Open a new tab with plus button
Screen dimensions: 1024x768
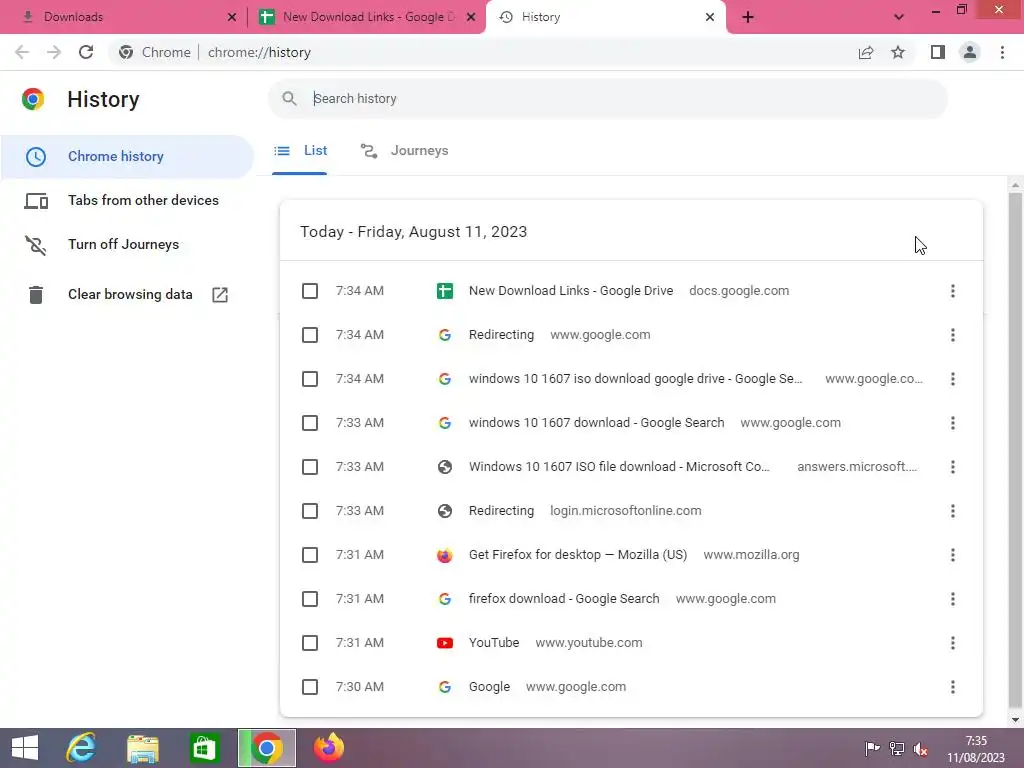tap(748, 18)
